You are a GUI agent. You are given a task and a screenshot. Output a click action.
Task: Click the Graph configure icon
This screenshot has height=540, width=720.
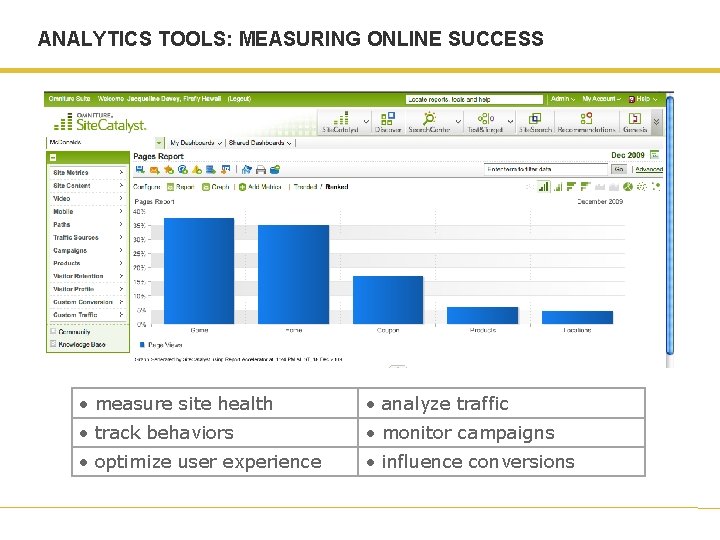pos(206,187)
